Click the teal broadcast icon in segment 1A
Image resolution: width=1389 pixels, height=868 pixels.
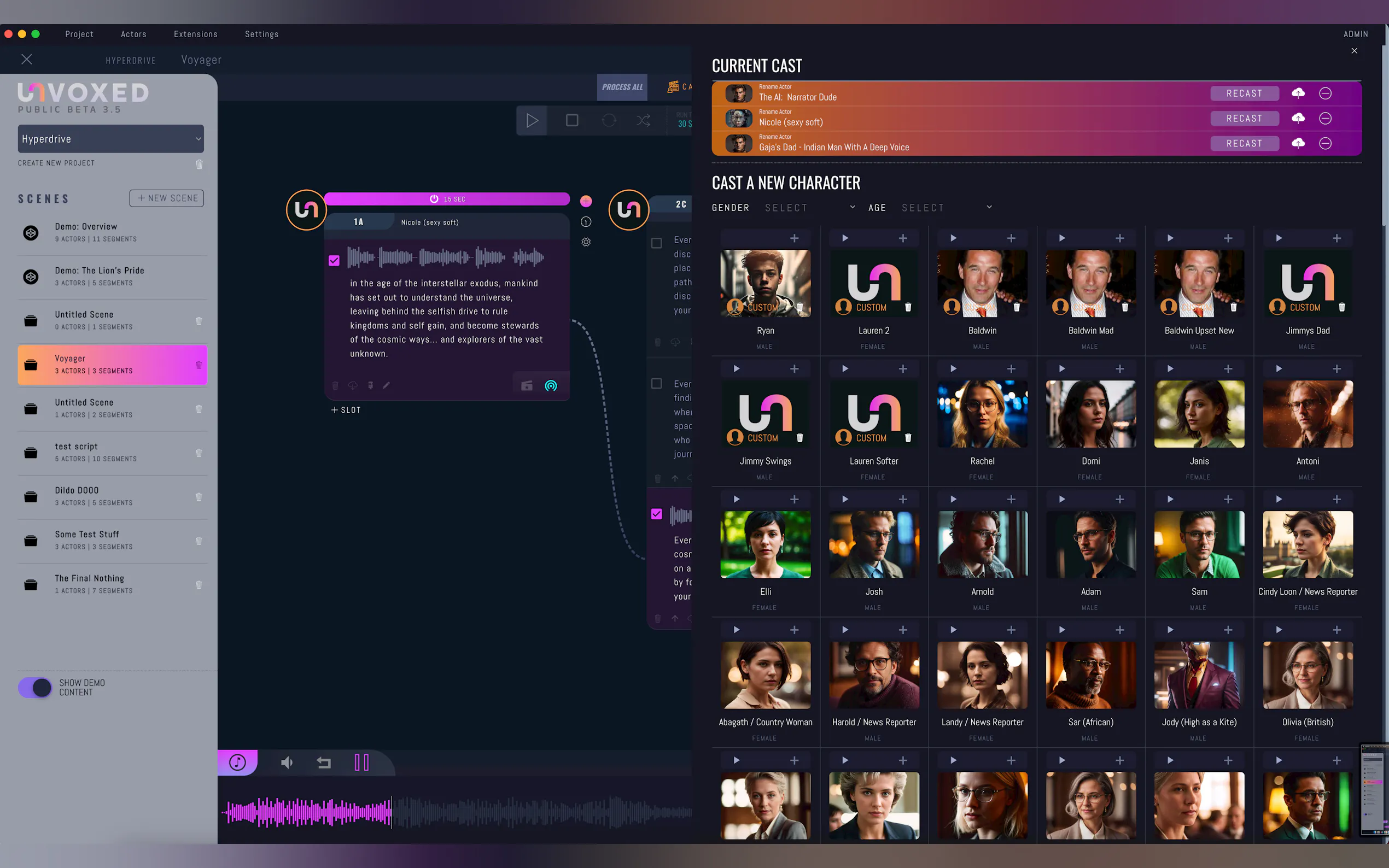pos(551,386)
